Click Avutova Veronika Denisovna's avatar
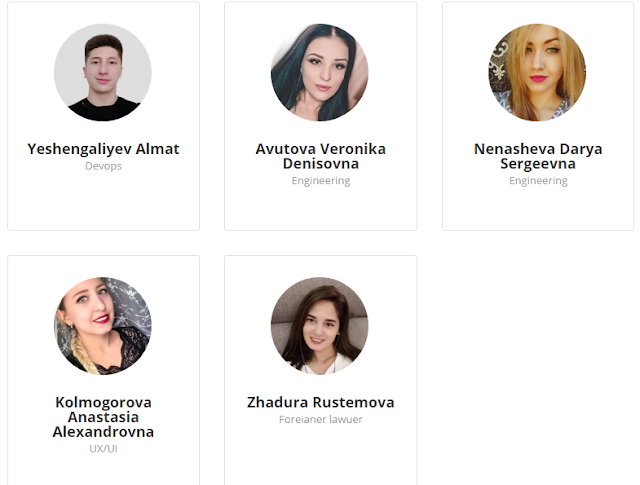 [320, 72]
